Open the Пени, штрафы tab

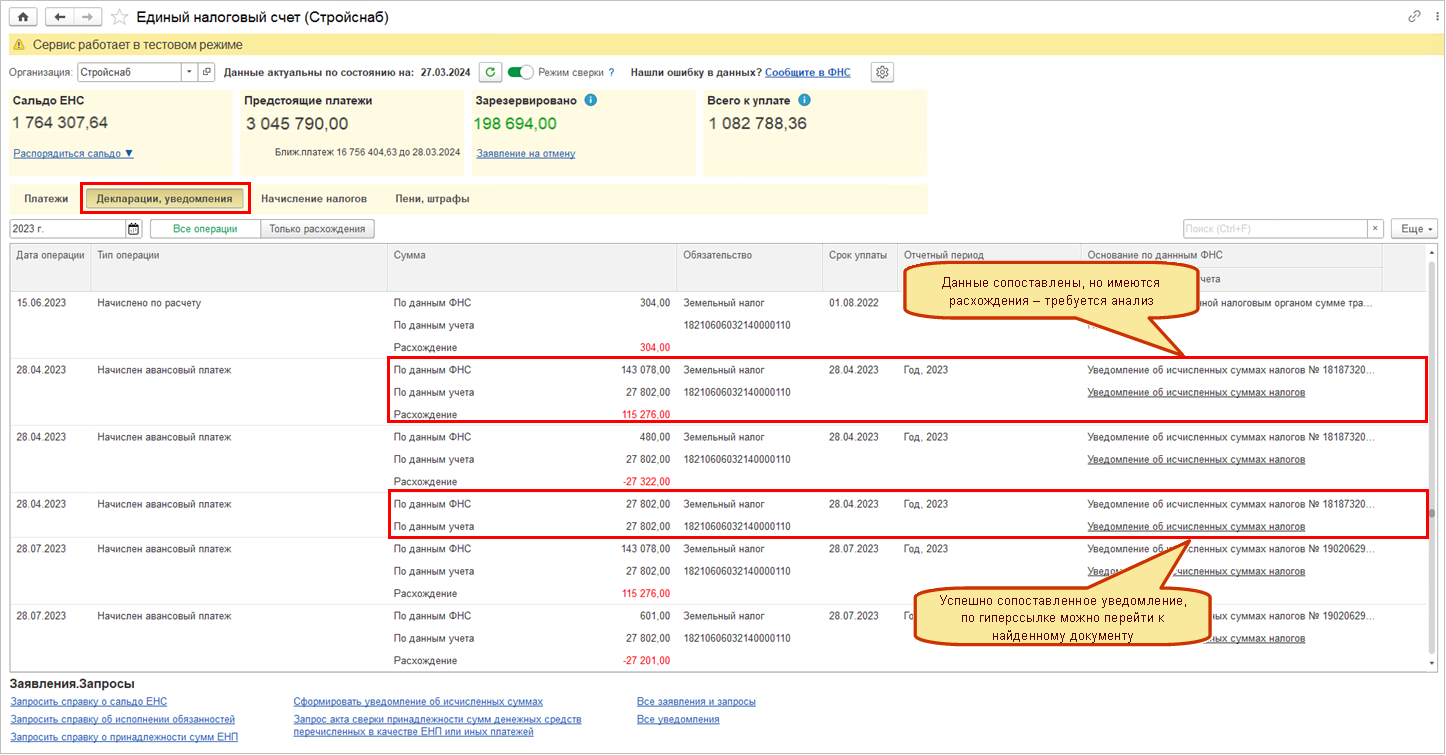tap(432, 199)
